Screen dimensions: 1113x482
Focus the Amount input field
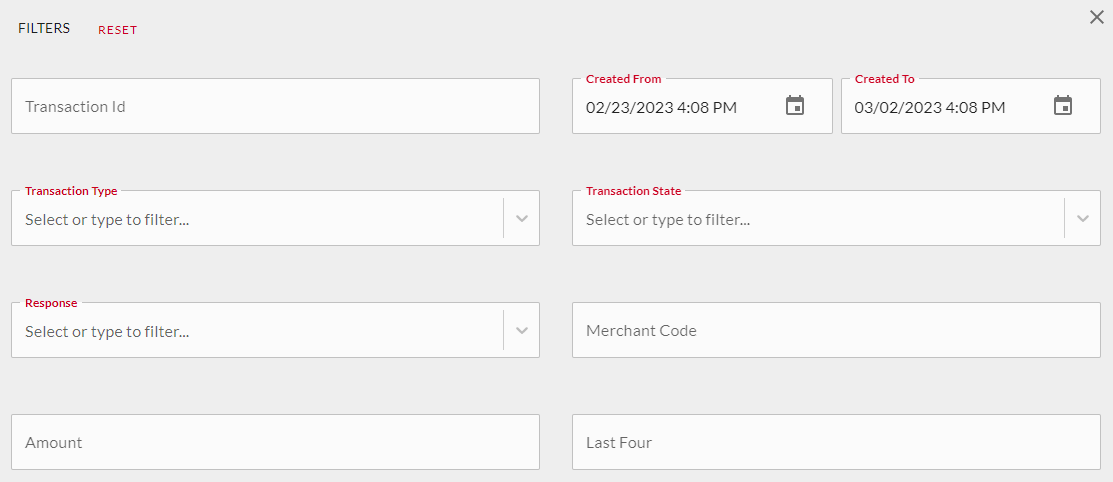pyautogui.click(x=275, y=442)
